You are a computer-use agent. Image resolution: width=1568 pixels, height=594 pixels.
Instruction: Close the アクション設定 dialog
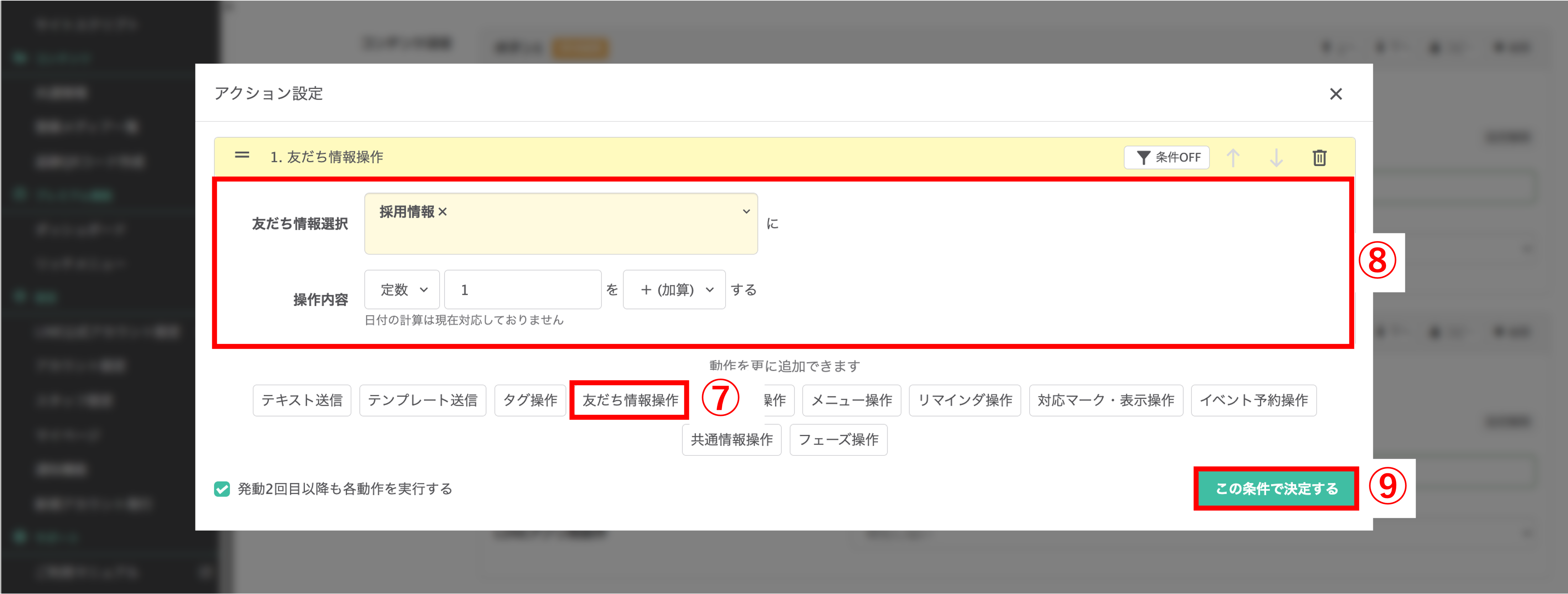pos(1336,94)
